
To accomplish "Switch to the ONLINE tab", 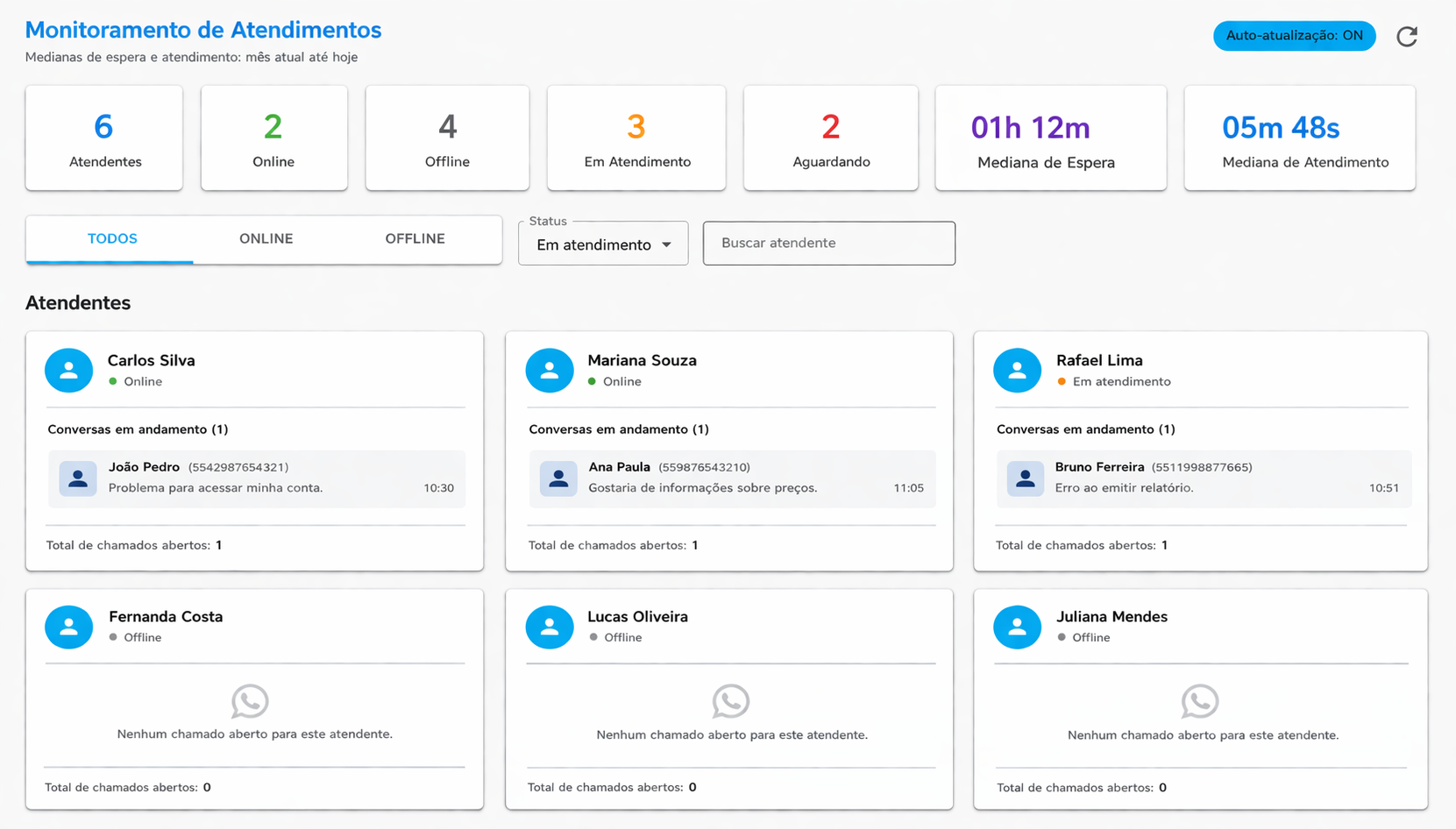I will [x=266, y=238].
